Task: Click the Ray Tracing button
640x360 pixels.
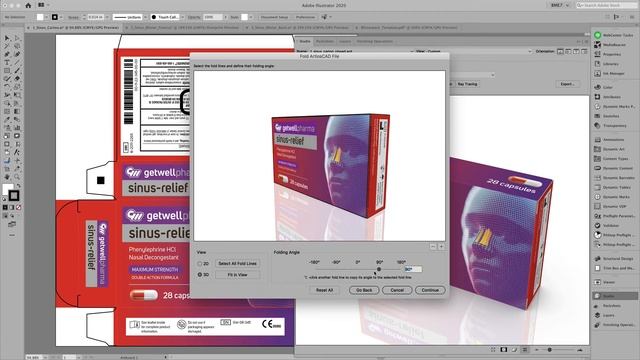Action: (x=467, y=84)
